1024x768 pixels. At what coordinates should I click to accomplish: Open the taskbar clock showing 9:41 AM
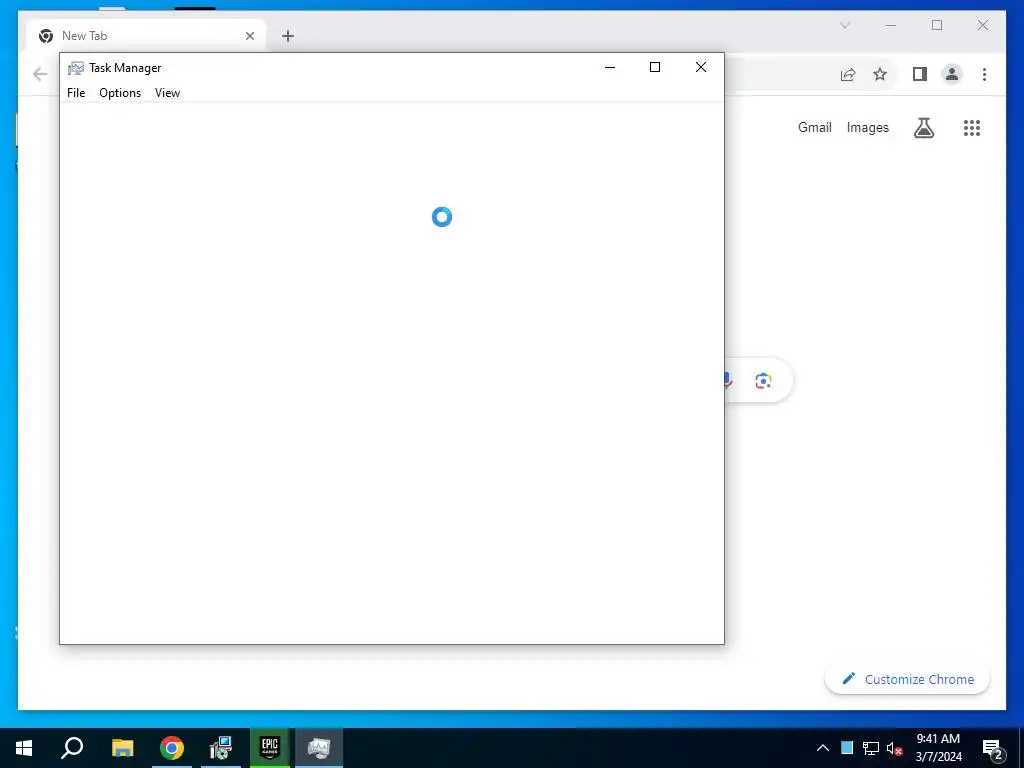938,748
